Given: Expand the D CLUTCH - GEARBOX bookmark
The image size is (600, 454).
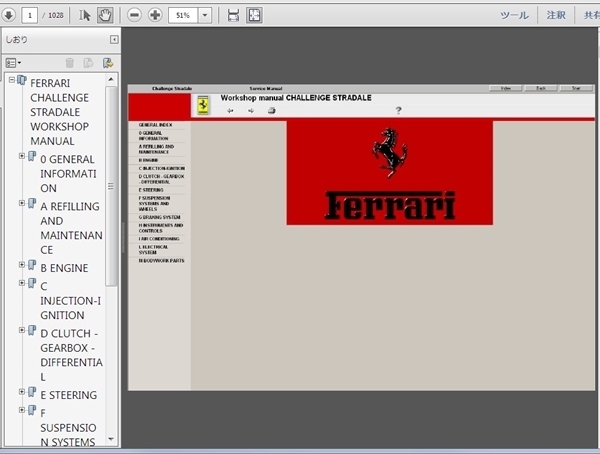Looking at the screenshot, I should tap(22, 330).
